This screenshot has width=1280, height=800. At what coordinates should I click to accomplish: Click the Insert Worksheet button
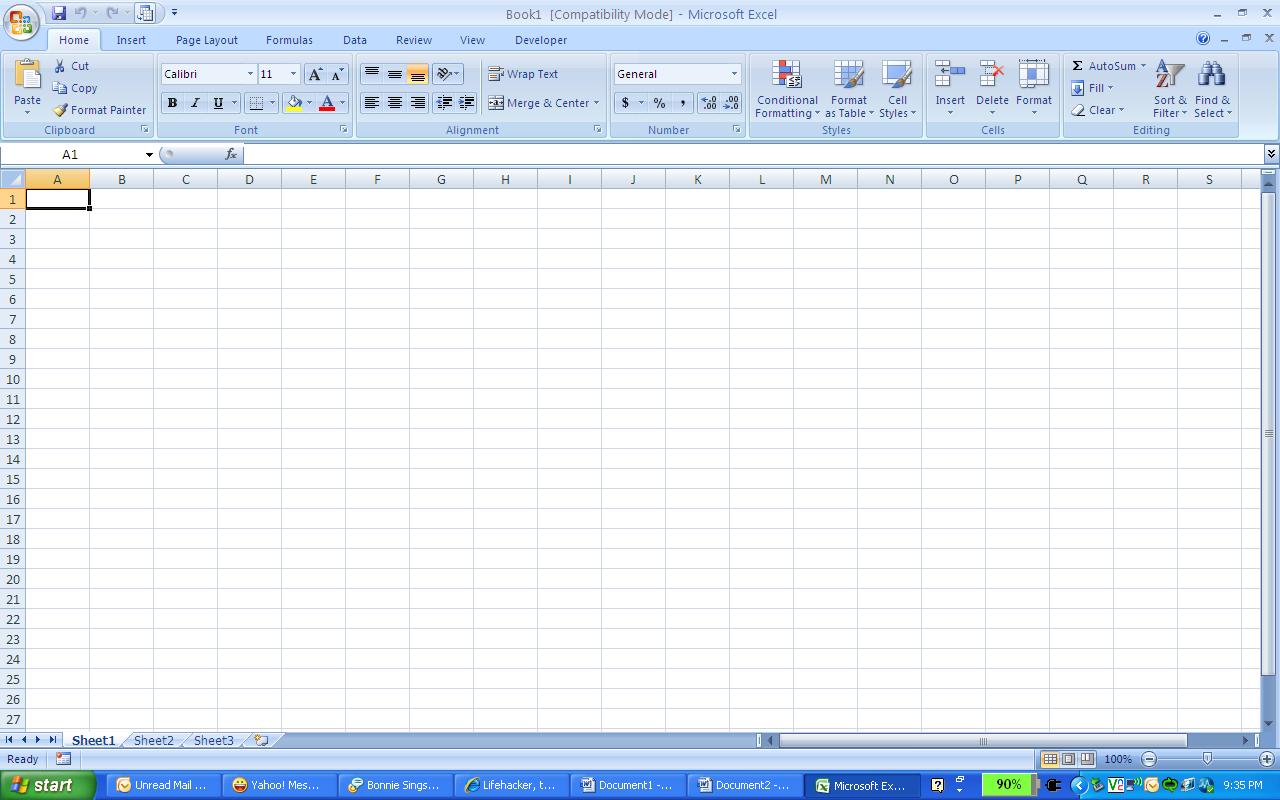pyautogui.click(x=258, y=740)
